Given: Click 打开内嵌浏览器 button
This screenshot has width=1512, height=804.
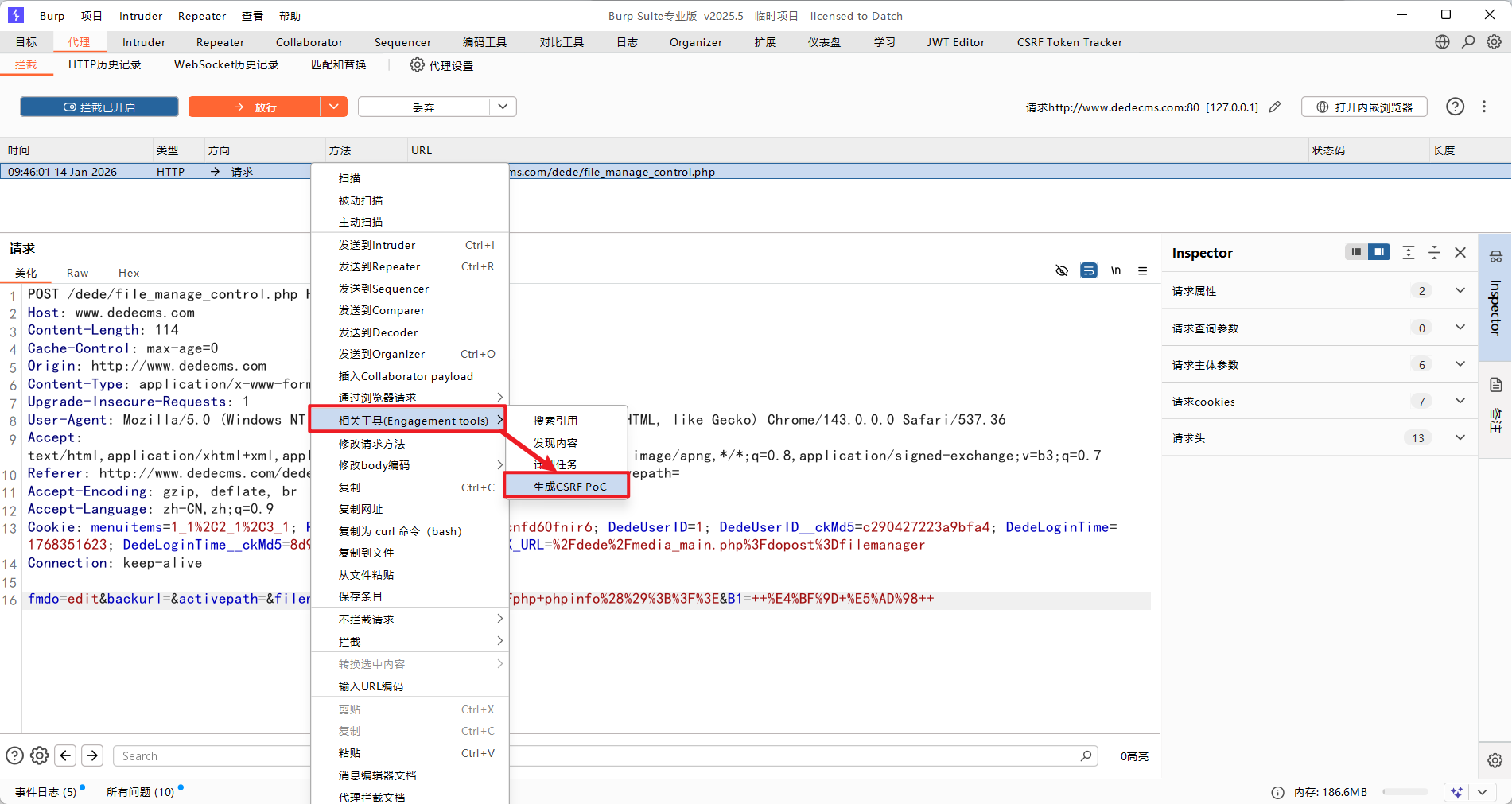Looking at the screenshot, I should pos(1364,107).
